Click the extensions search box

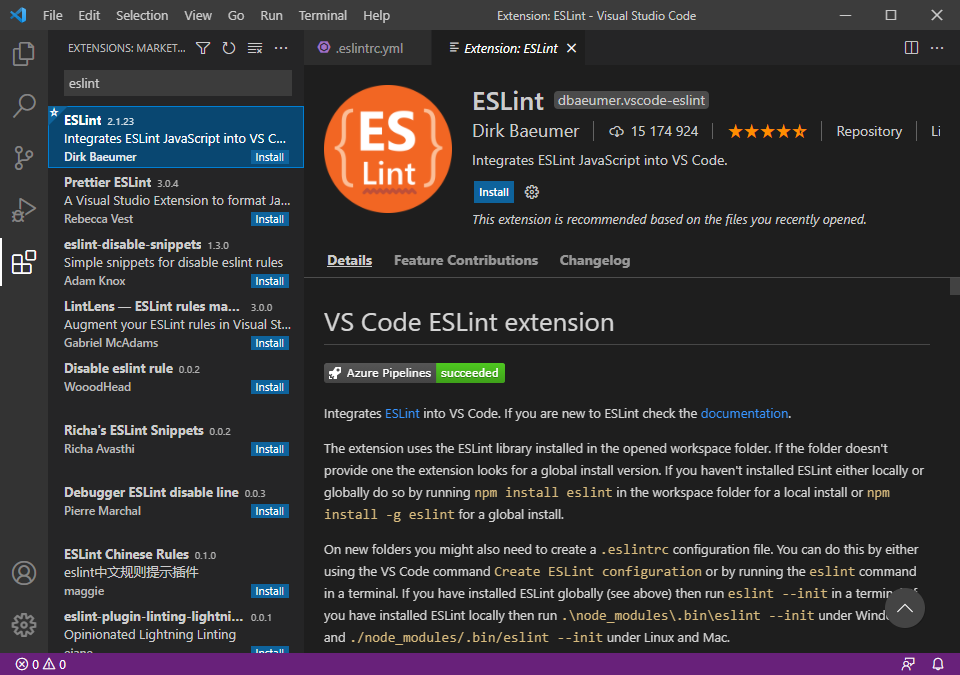click(x=178, y=83)
